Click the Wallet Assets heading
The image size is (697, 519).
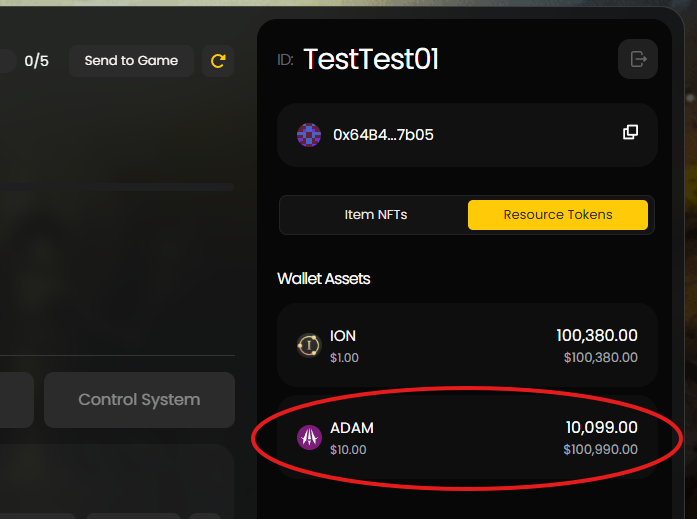tap(323, 279)
